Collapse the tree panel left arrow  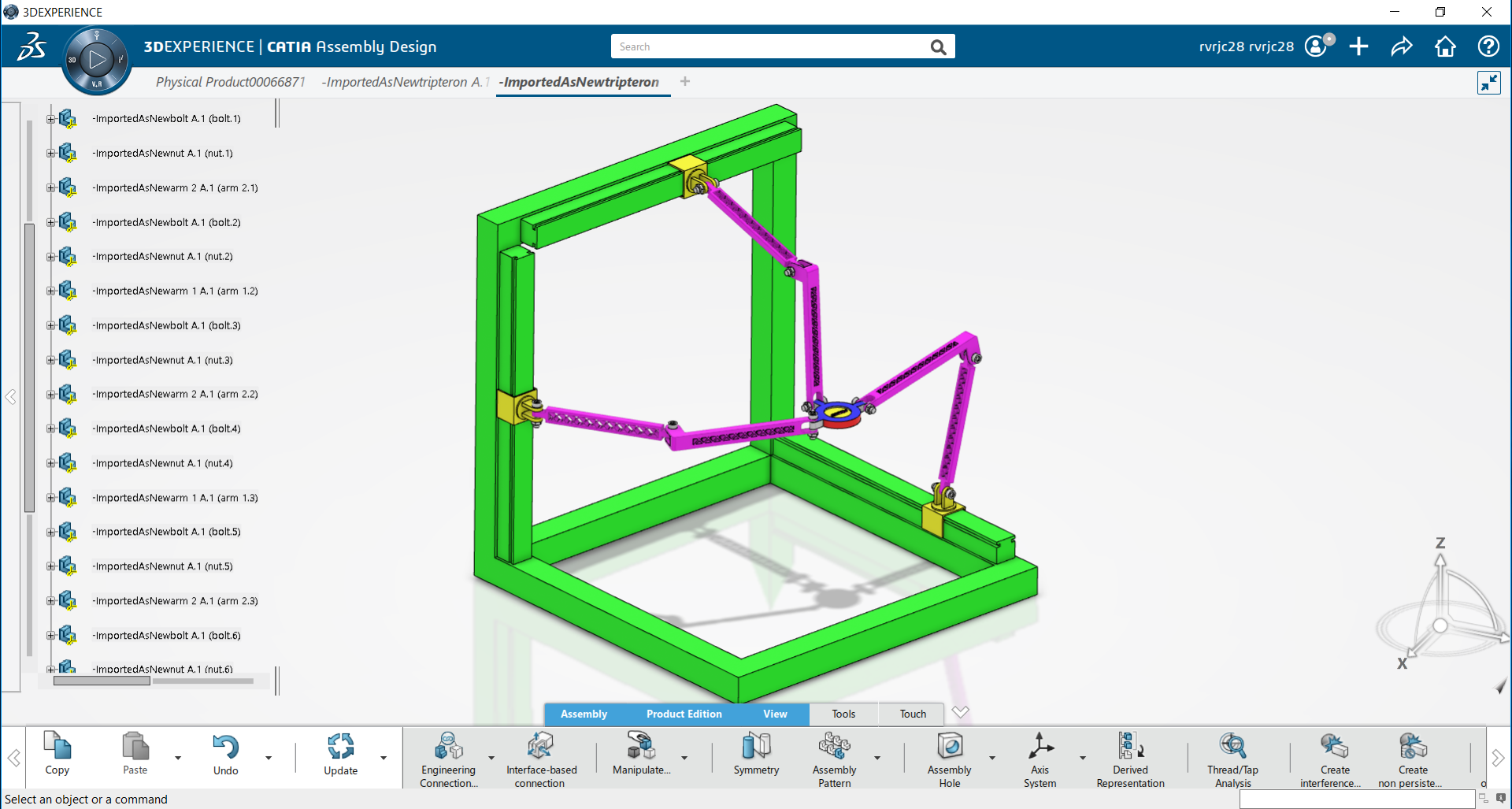coord(10,396)
